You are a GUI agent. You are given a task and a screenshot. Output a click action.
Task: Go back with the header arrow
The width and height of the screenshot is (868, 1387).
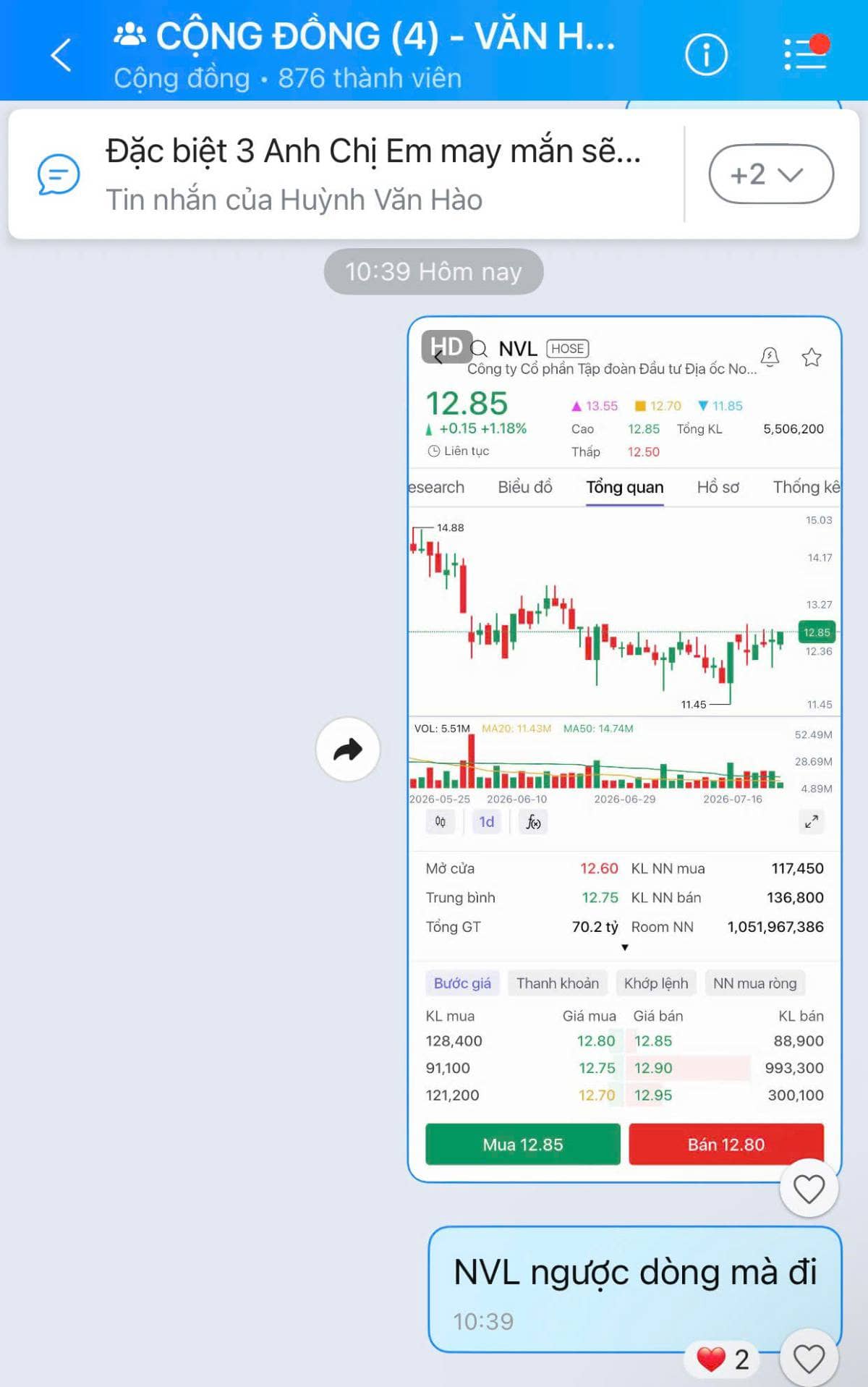(x=61, y=55)
